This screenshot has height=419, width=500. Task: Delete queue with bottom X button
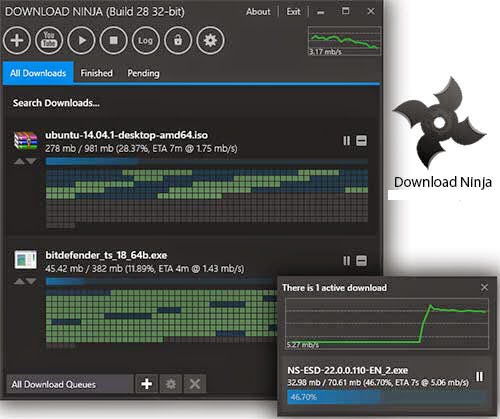click(x=195, y=384)
